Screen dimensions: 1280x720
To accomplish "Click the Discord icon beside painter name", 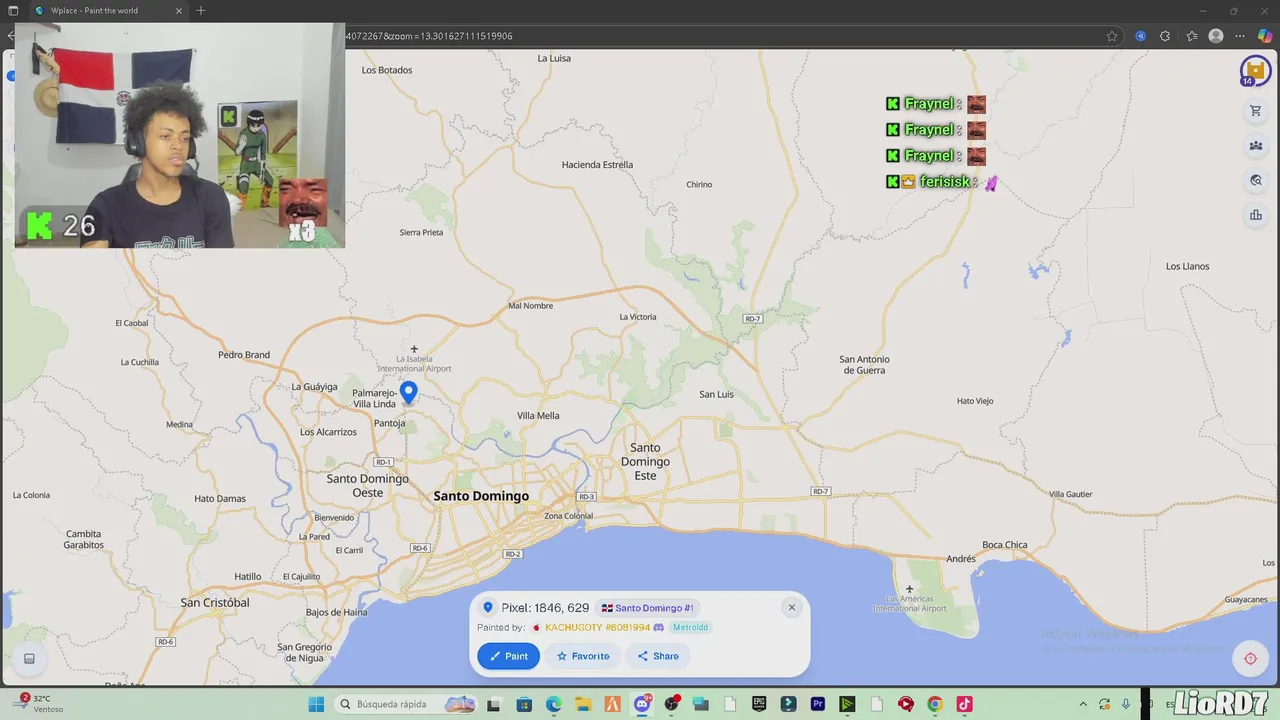I will [x=658, y=628].
